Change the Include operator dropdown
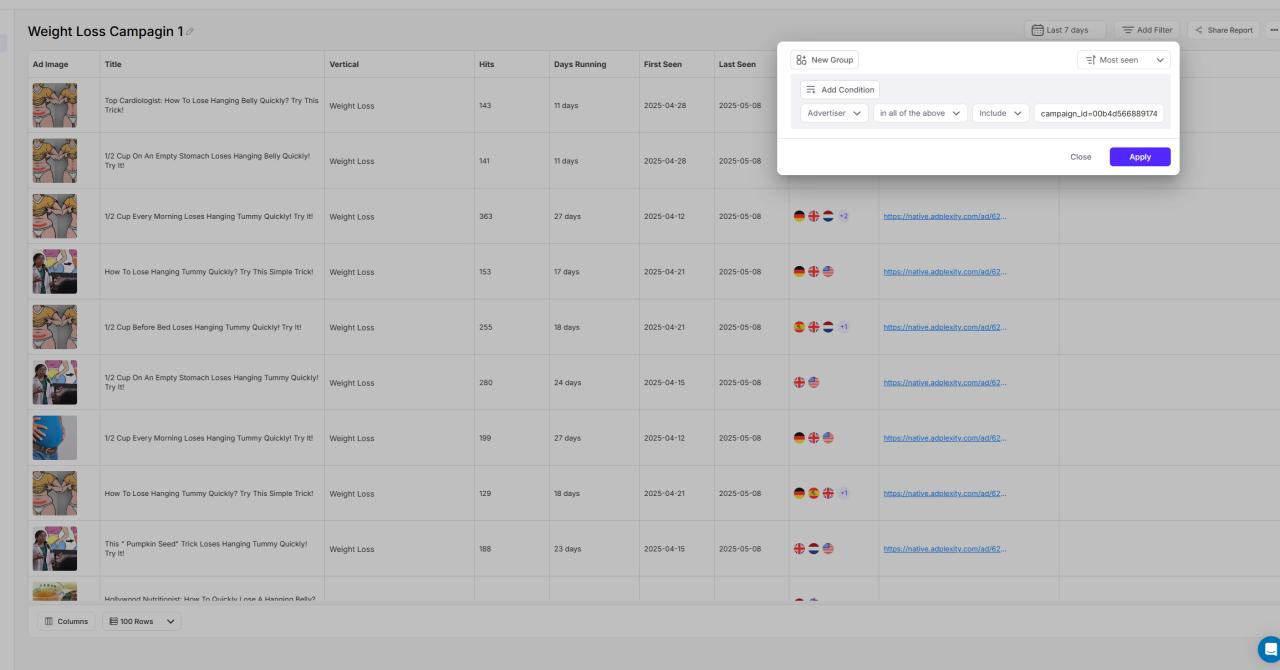Screen dimensions: 1280x670 pyautogui.click(x=1000, y=113)
